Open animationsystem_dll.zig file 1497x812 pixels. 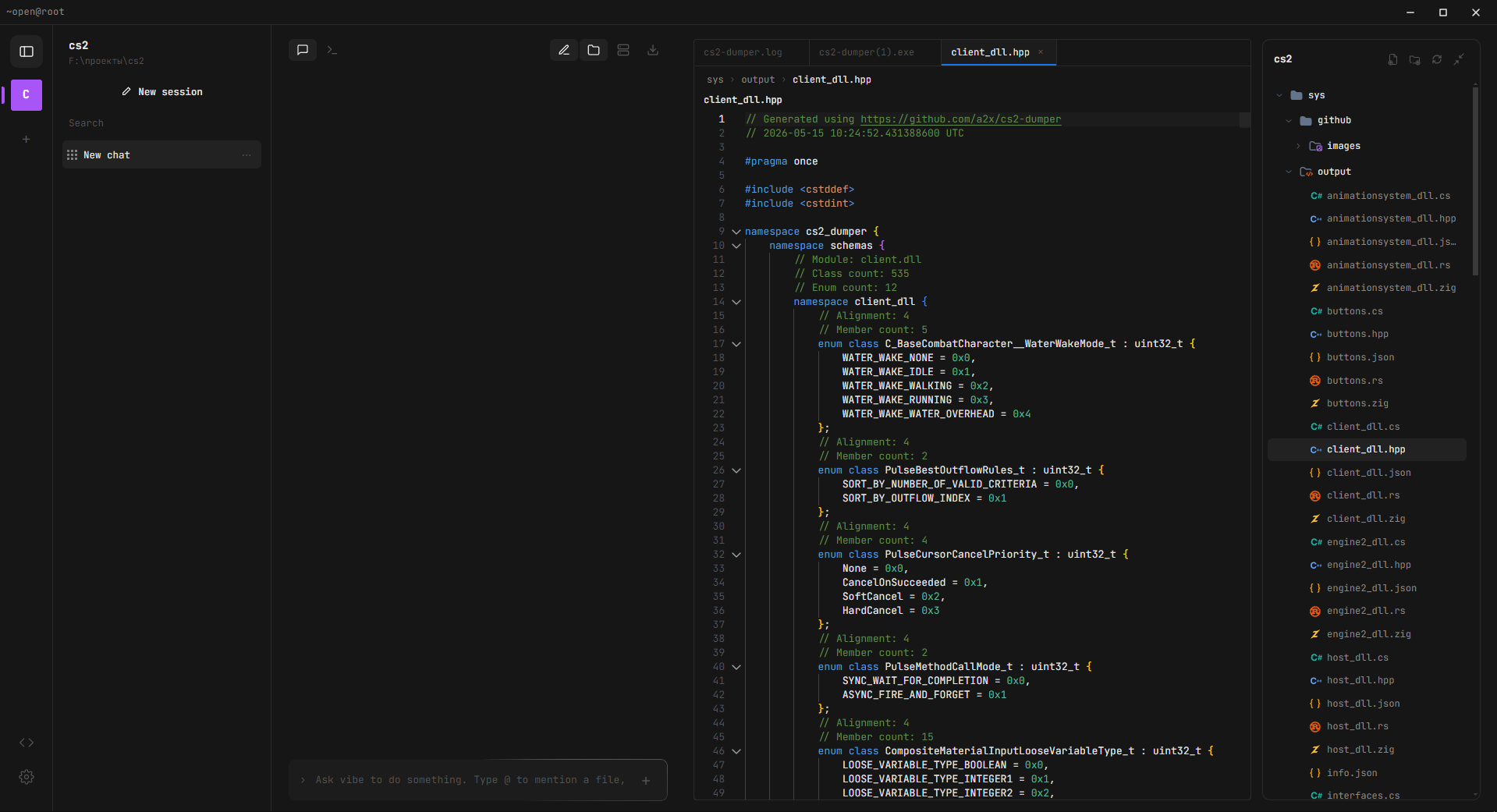click(1368, 288)
